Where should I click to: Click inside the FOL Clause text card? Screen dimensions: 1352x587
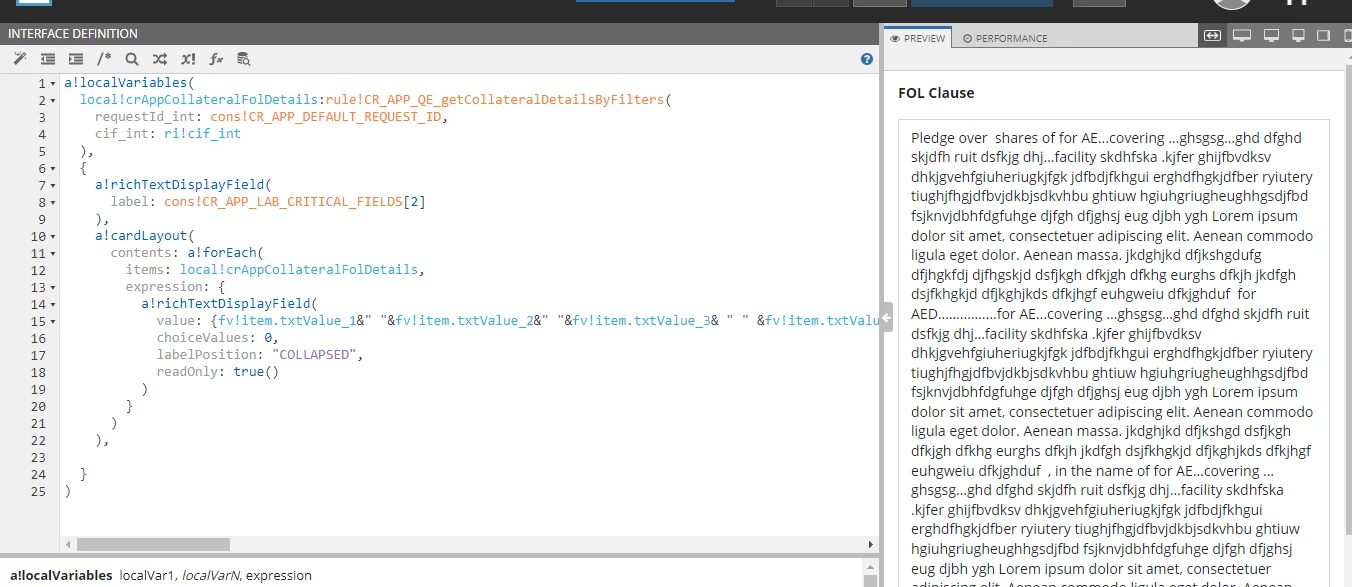point(1114,353)
